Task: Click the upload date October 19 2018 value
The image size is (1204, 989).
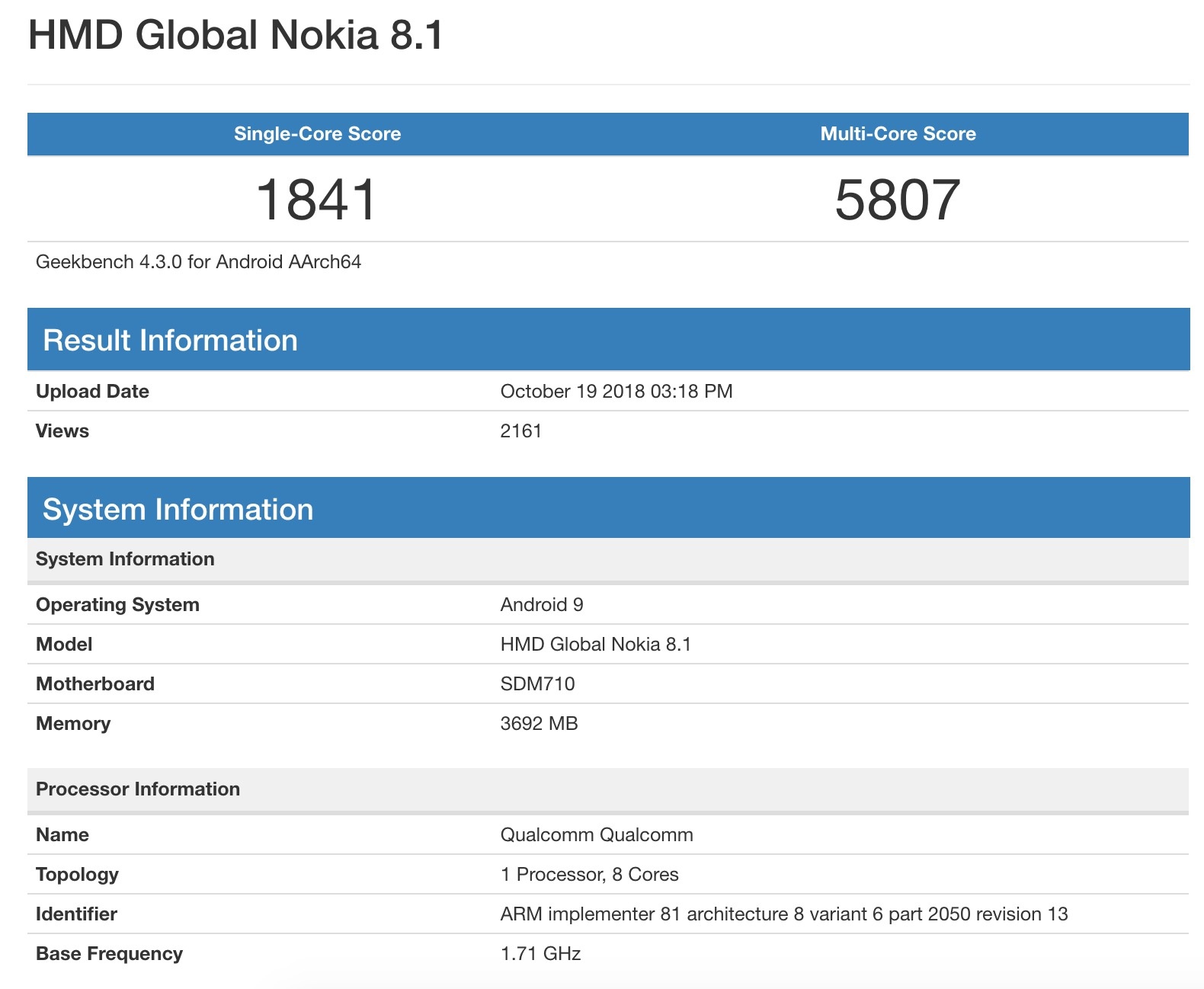Action: (616, 392)
